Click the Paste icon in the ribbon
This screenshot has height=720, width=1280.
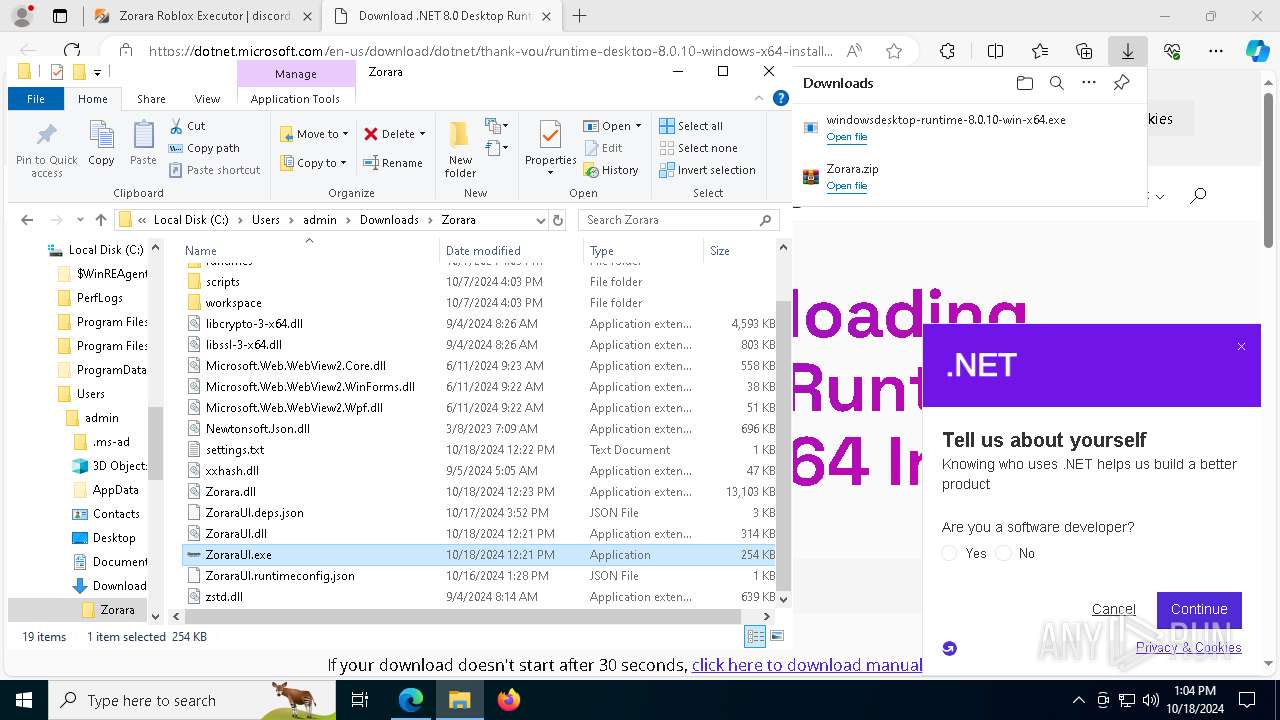[x=143, y=143]
